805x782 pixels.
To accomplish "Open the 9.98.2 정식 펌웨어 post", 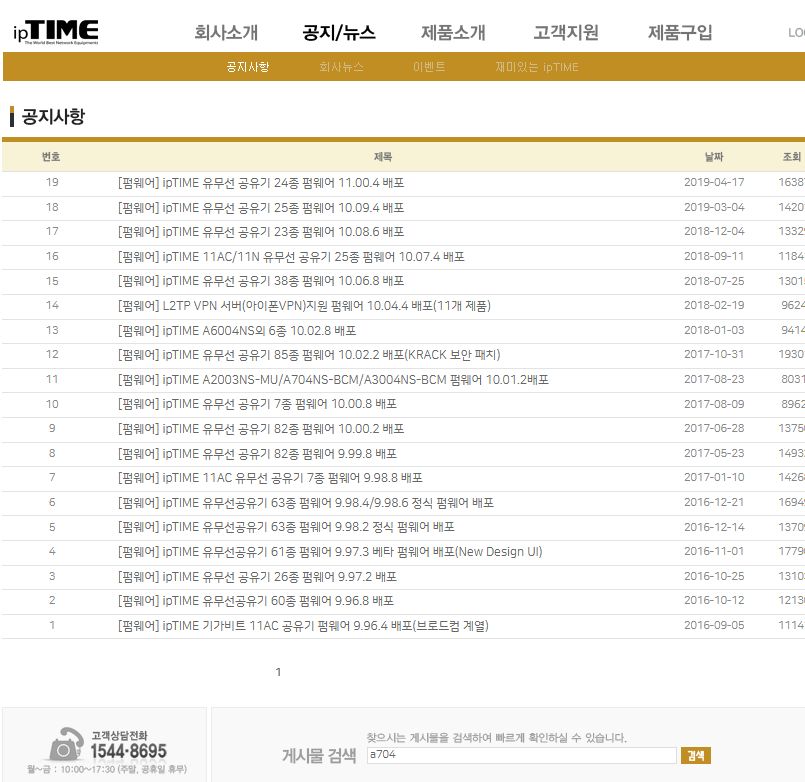I will tap(286, 527).
